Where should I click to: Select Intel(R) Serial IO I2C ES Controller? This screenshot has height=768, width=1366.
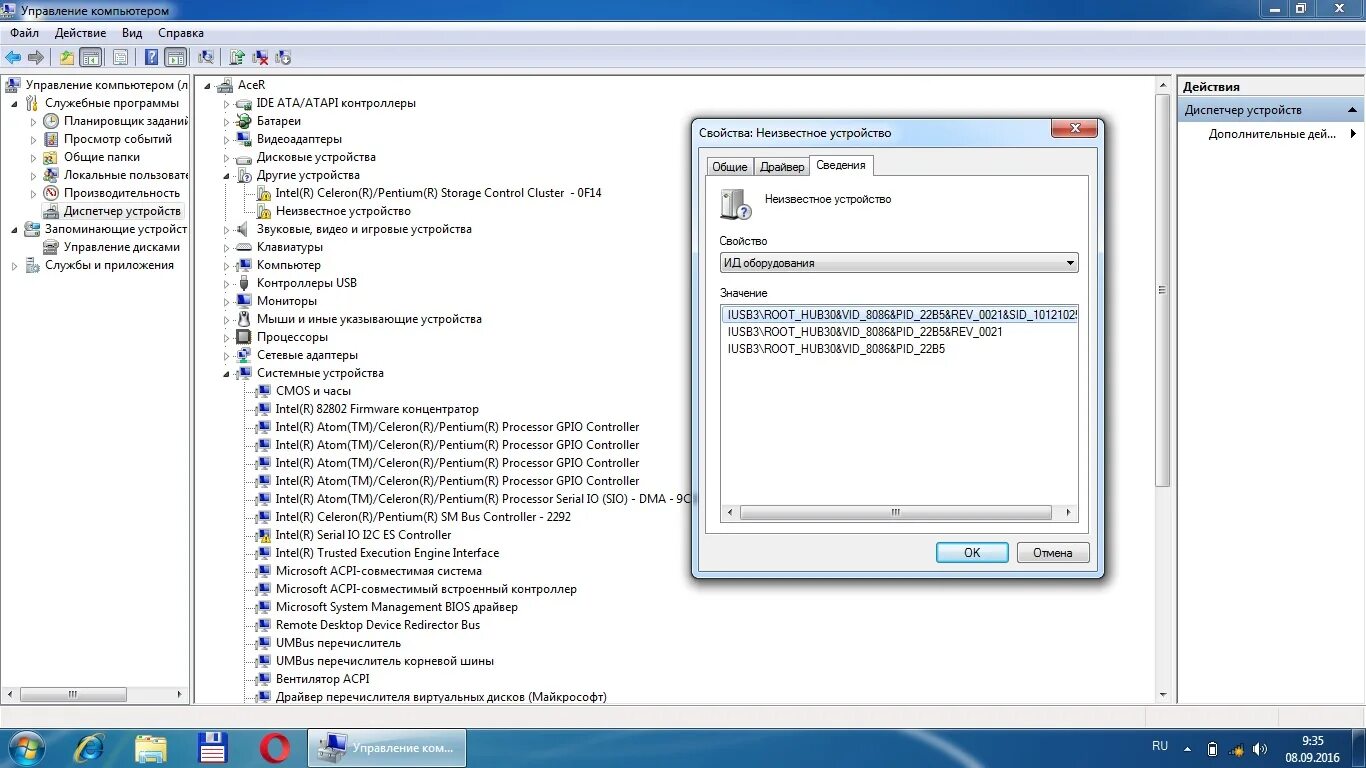[x=363, y=535]
